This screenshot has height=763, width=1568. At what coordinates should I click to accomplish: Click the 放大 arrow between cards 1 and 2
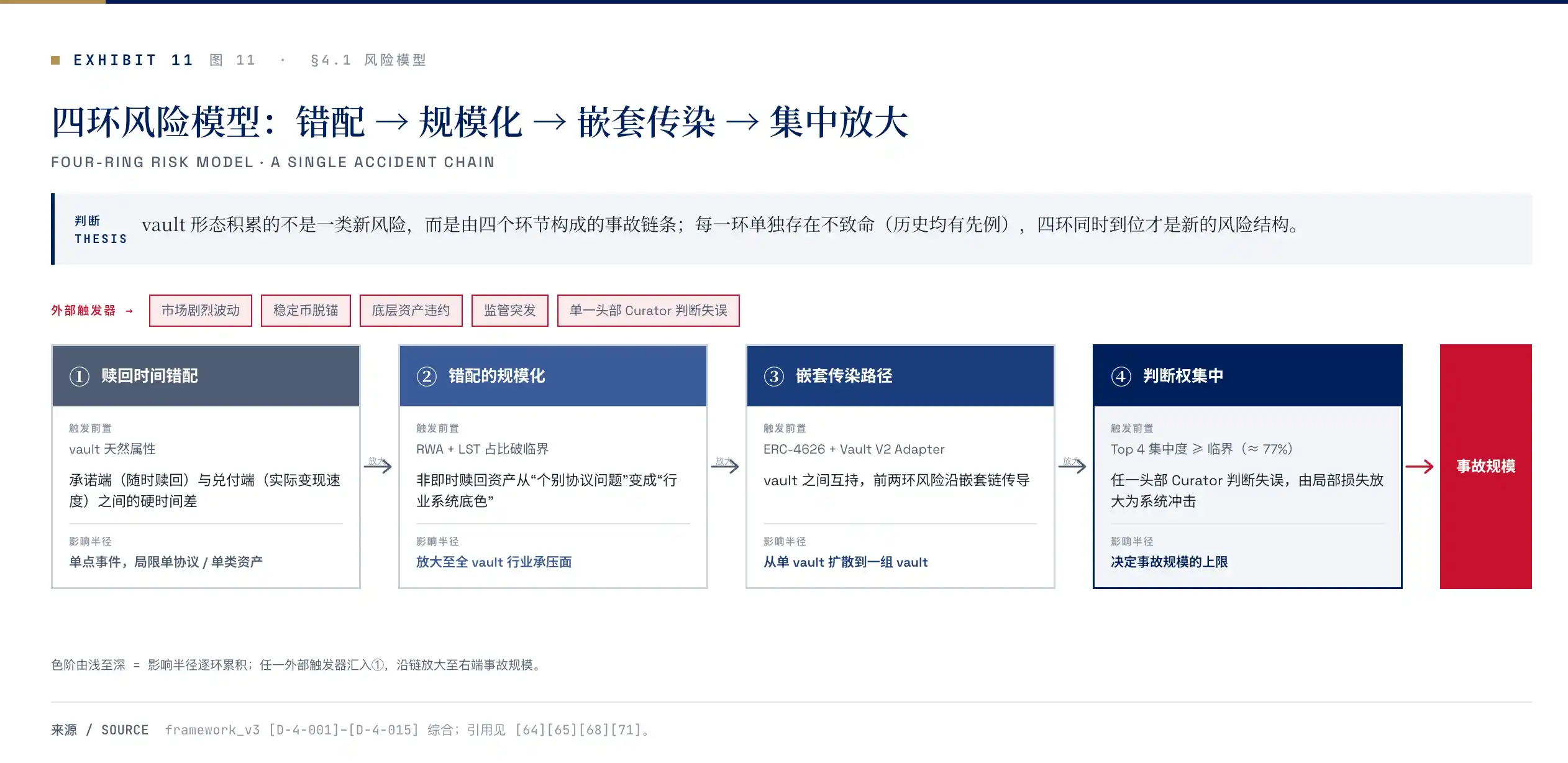(x=378, y=465)
